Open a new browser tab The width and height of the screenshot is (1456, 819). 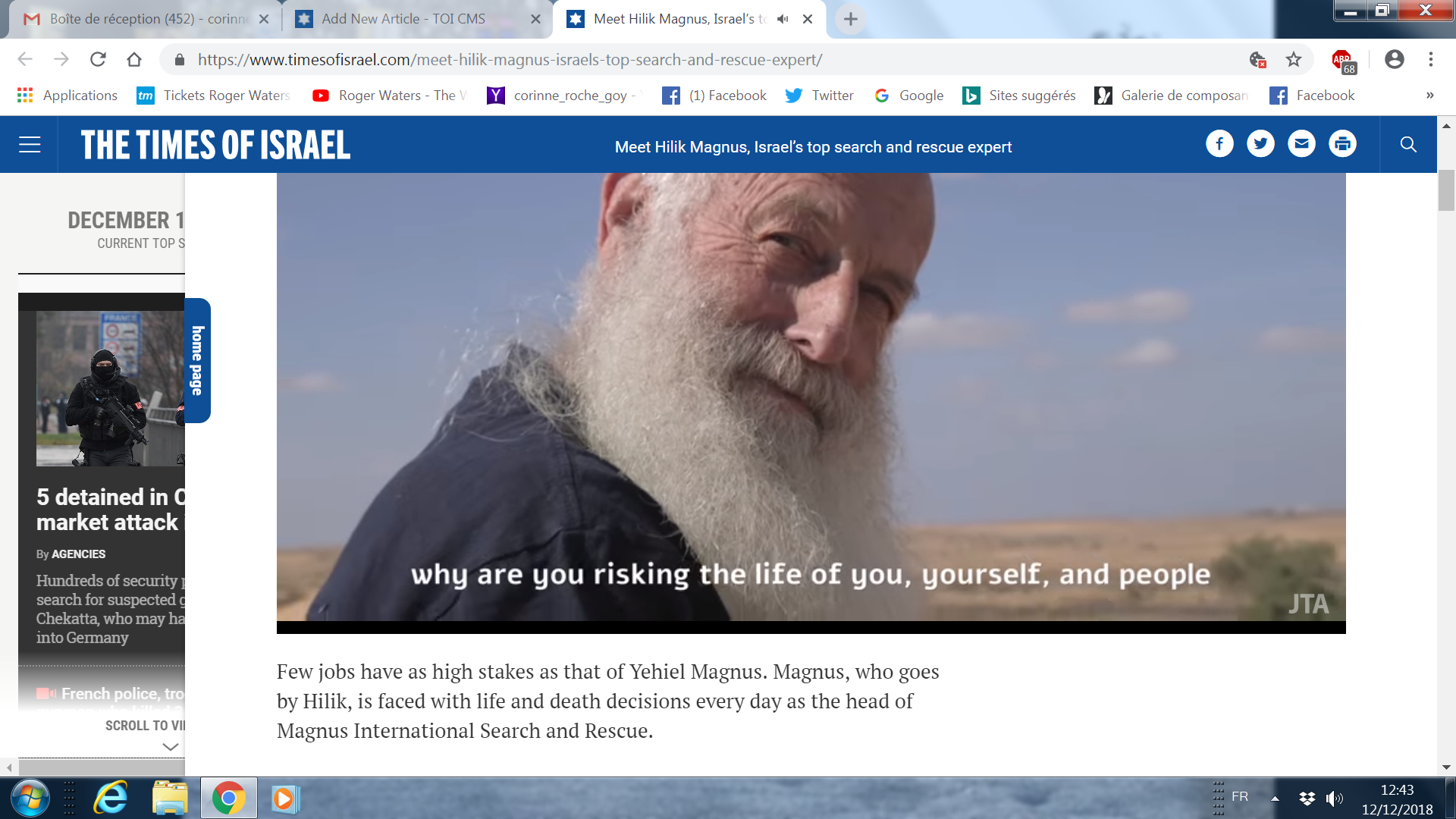point(850,19)
